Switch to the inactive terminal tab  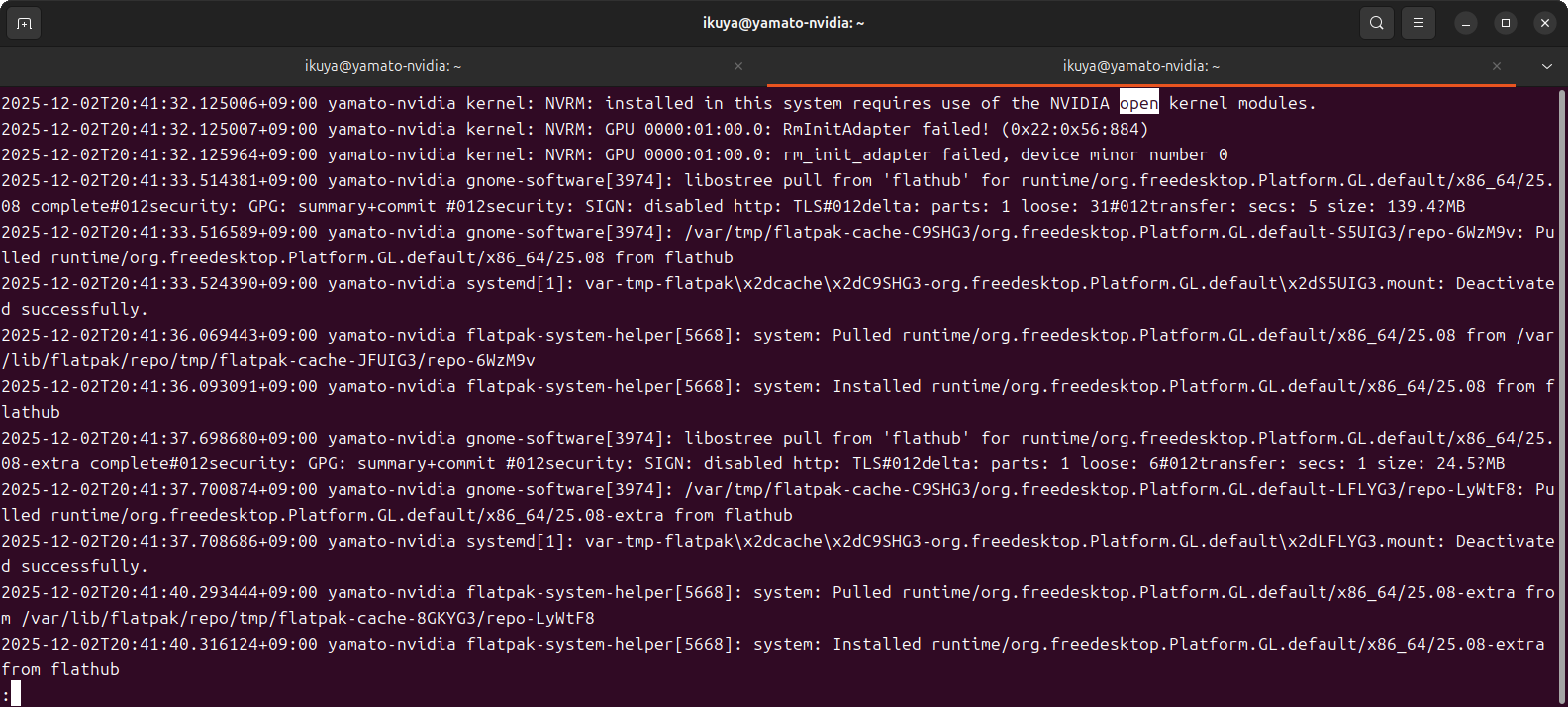383,66
